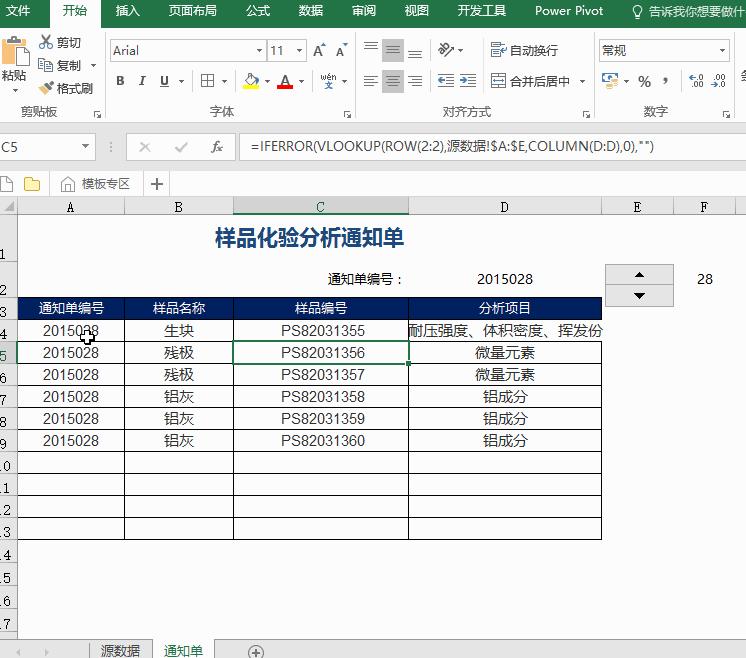Click the new blank document icon
Screen dimensions: 746x658
tap(7, 184)
